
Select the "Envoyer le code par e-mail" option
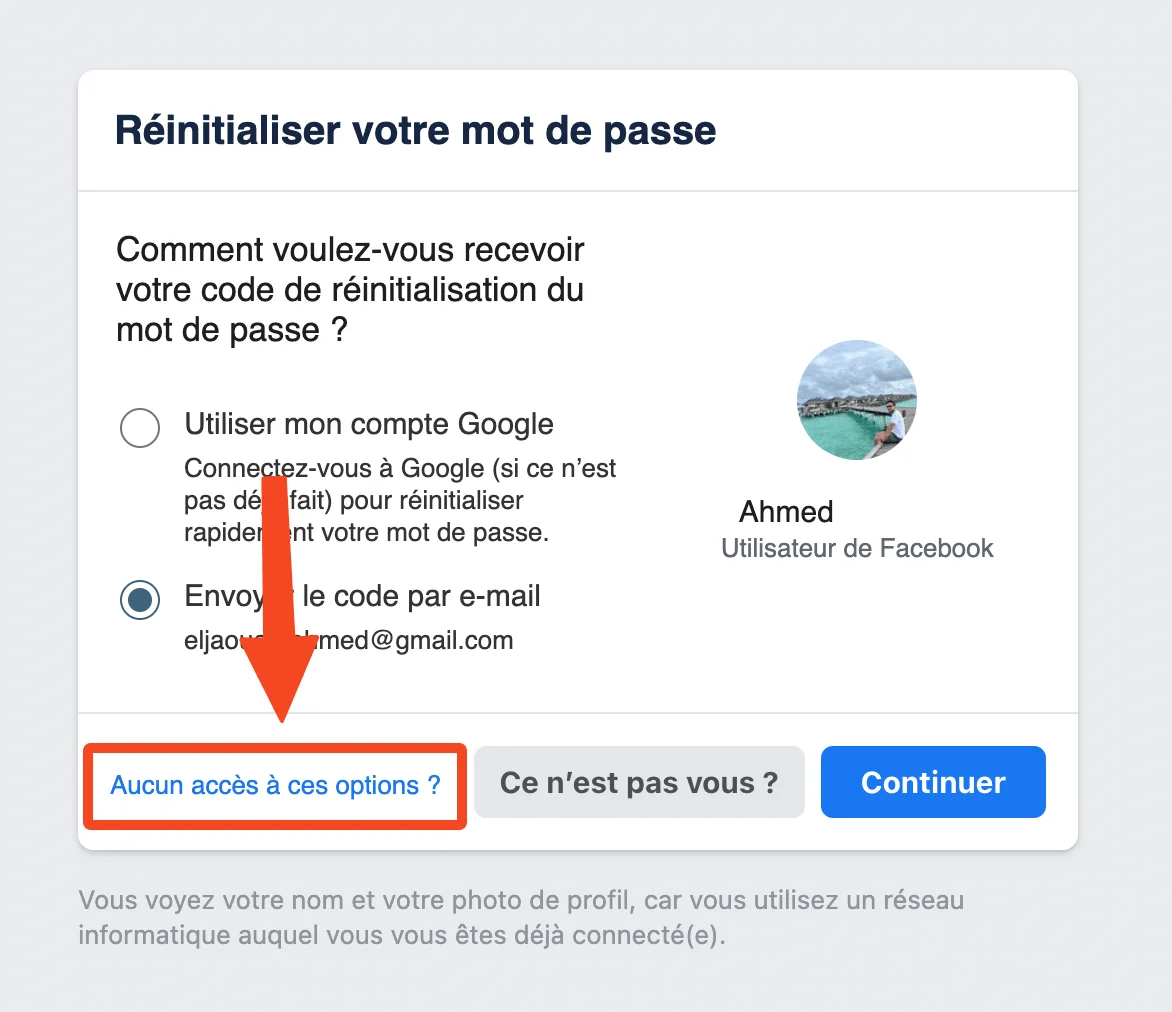coord(140,600)
